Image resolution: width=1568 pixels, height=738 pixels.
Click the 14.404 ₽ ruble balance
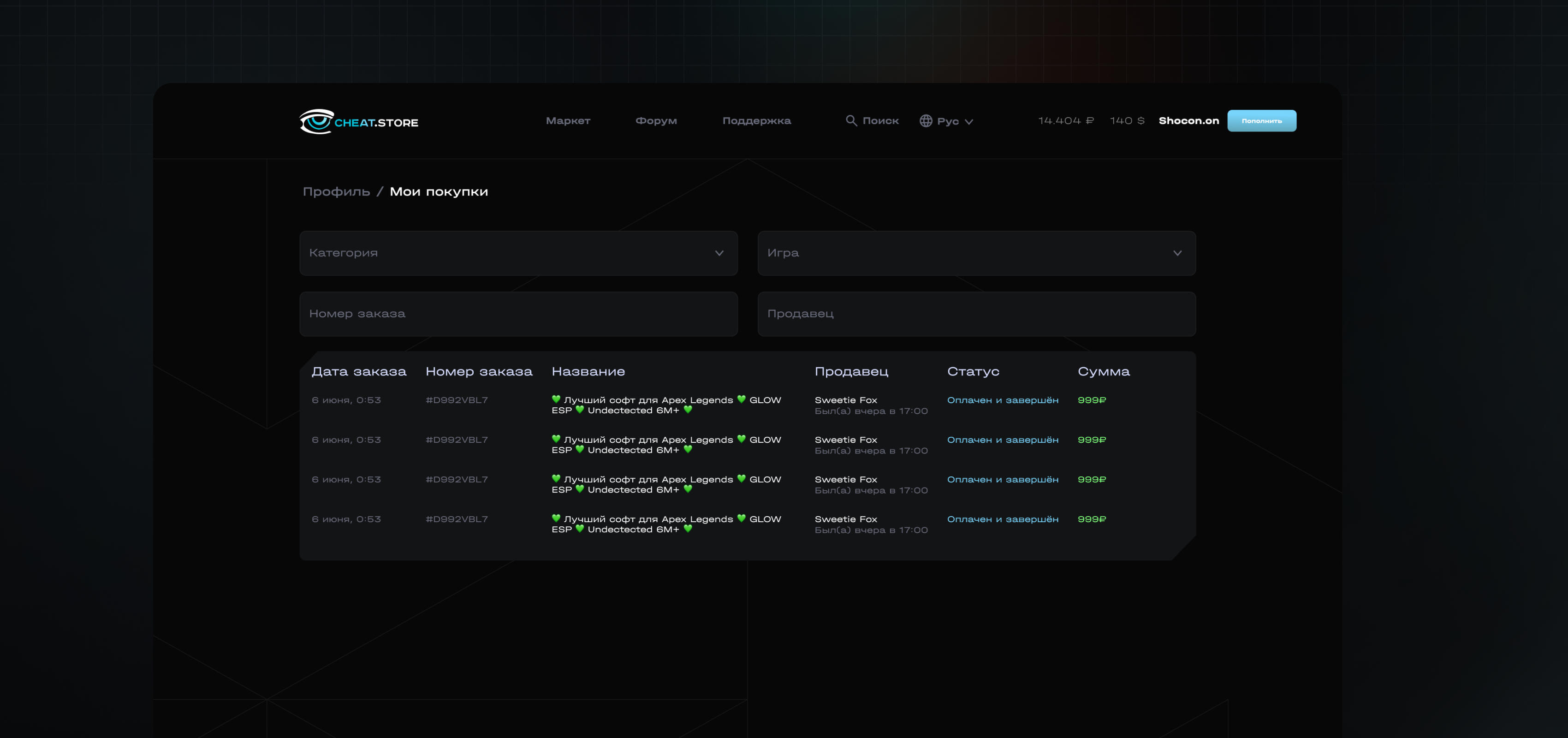coord(1065,120)
